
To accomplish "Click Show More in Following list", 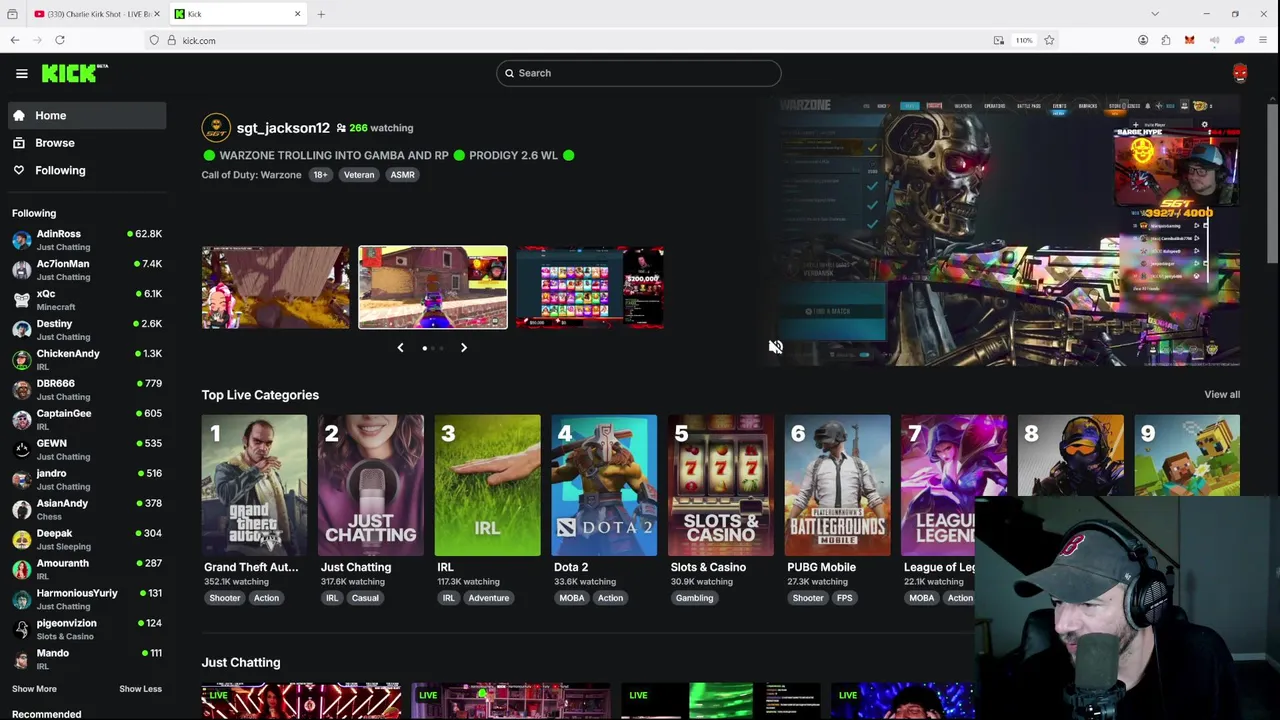I will 34,689.
